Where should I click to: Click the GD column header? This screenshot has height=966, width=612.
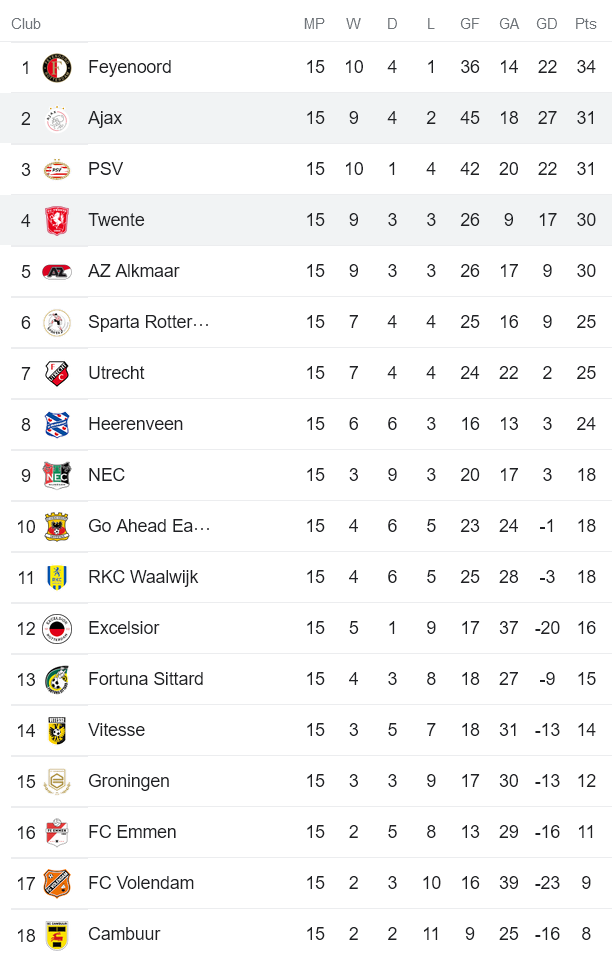(547, 24)
